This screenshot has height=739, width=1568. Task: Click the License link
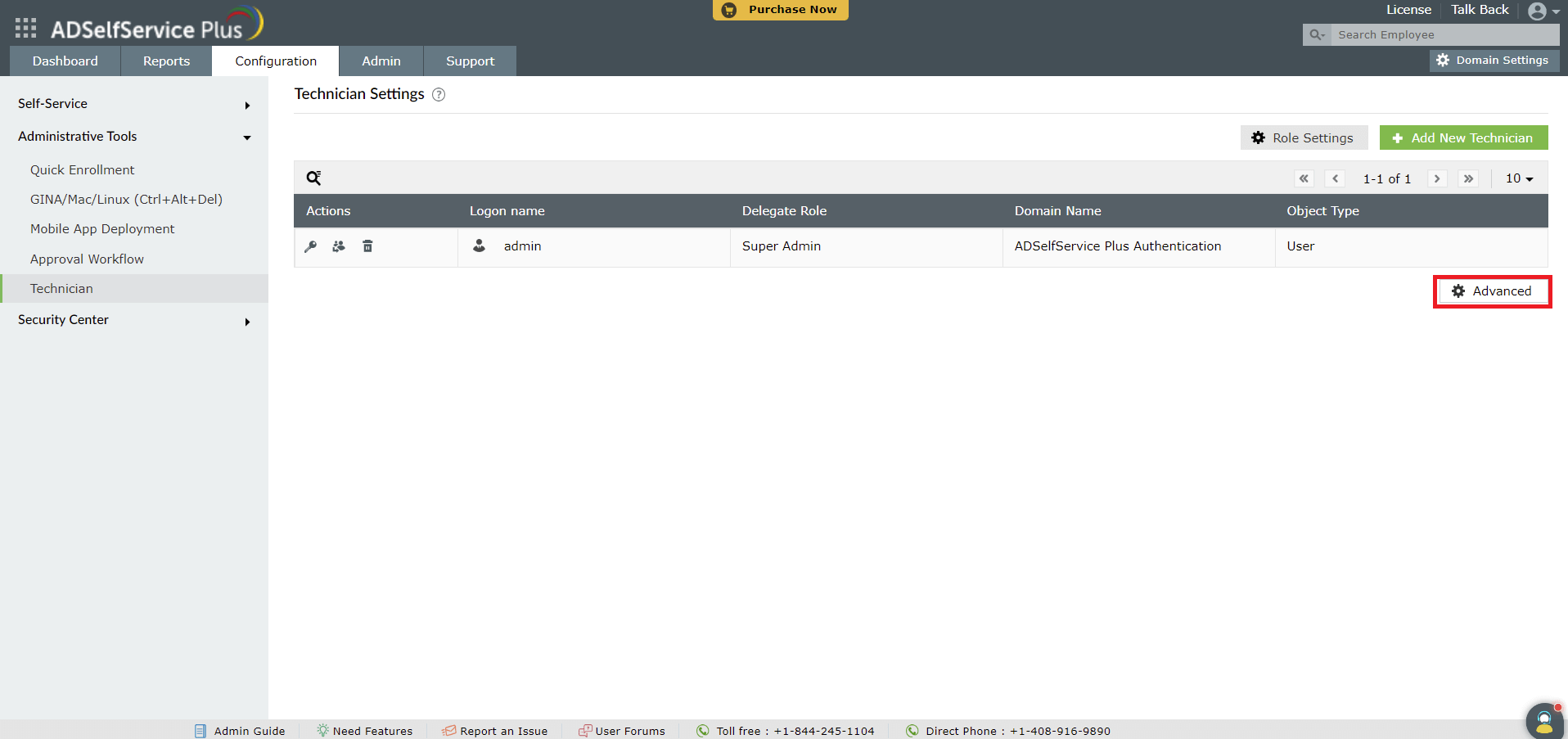[1408, 10]
